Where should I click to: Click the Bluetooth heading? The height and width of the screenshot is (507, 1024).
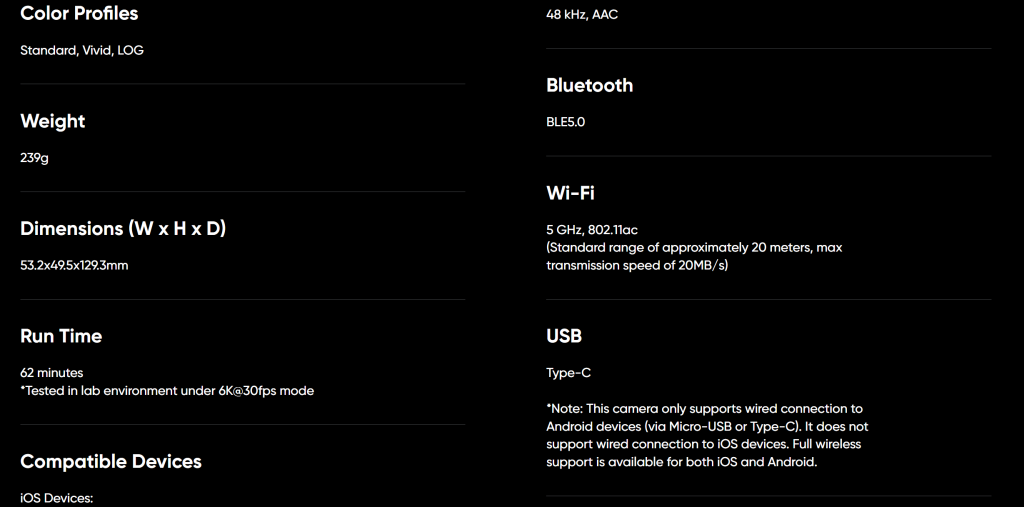coord(590,86)
